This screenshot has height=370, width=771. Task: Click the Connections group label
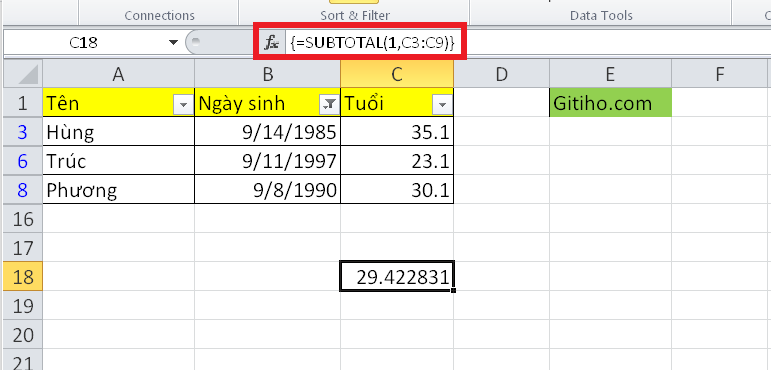click(x=159, y=15)
